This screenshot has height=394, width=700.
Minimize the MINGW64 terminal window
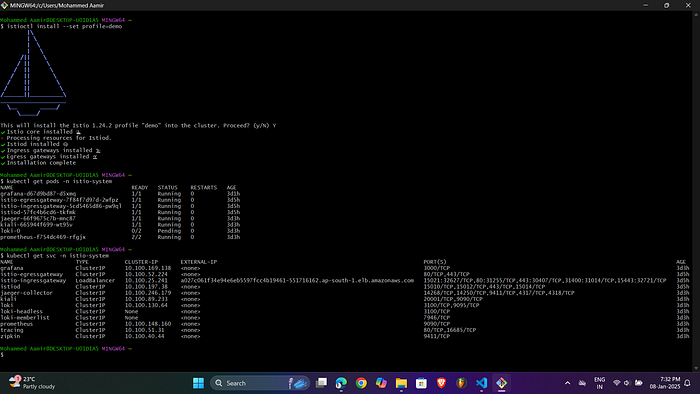pos(646,5)
